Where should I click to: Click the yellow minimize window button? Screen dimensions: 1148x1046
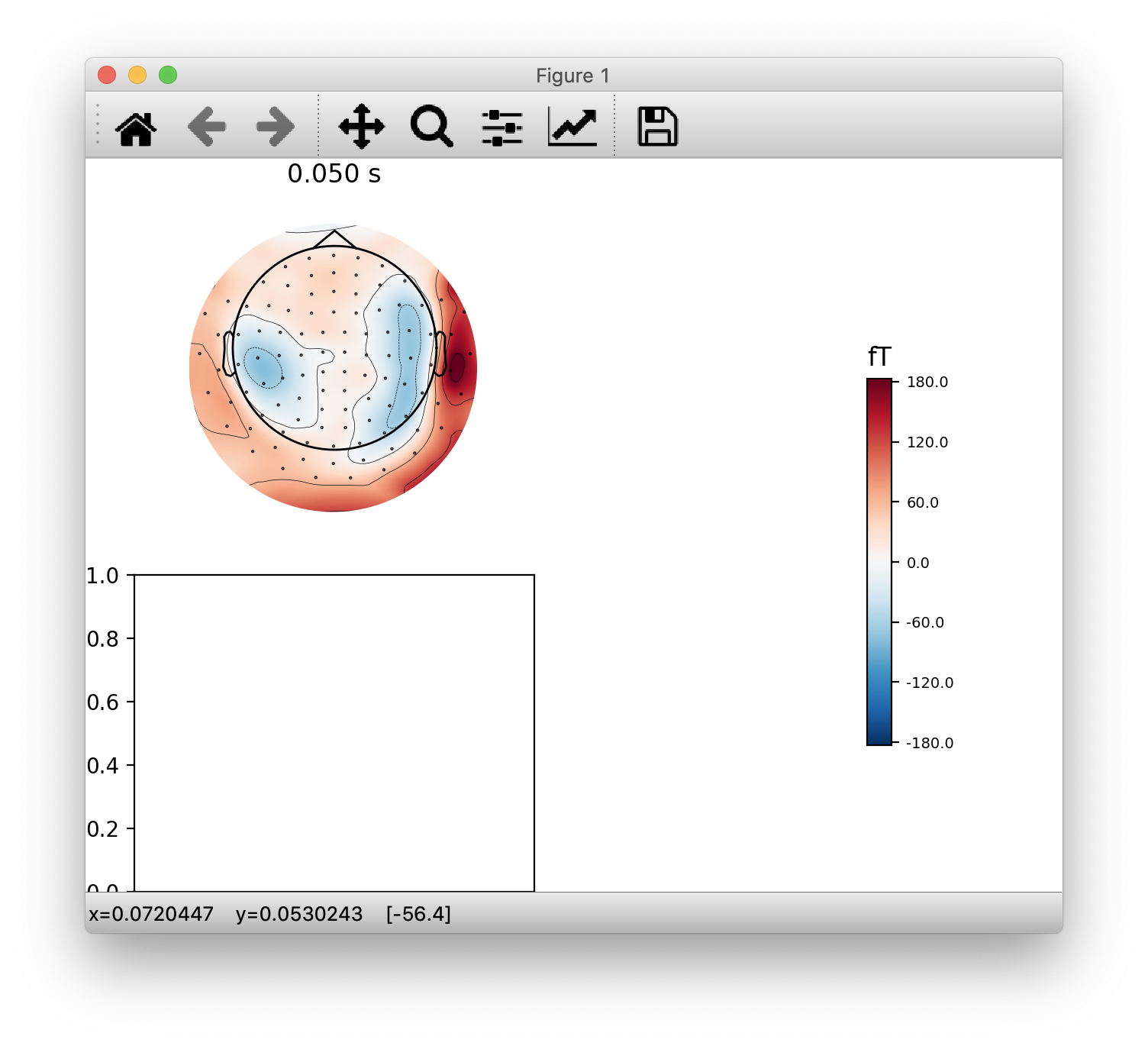(x=138, y=75)
